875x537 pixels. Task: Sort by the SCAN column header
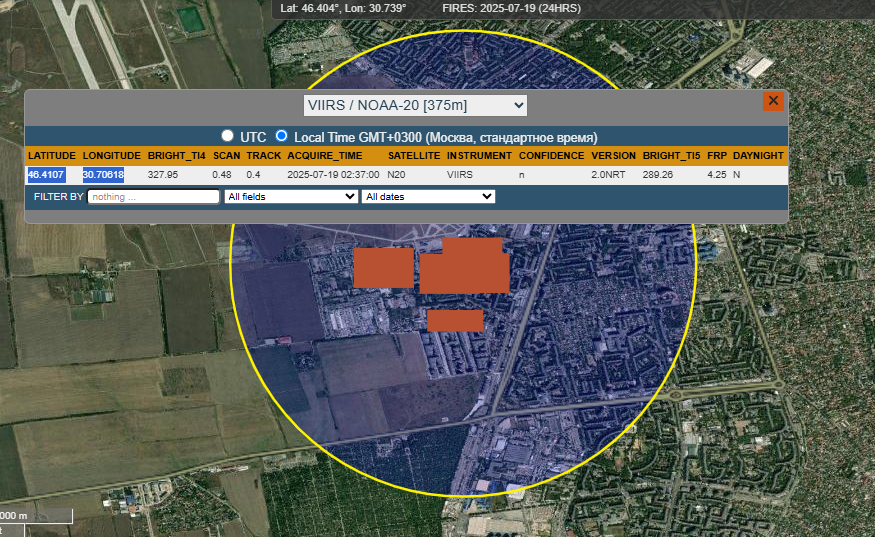pyautogui.click(x=226, y=156)
